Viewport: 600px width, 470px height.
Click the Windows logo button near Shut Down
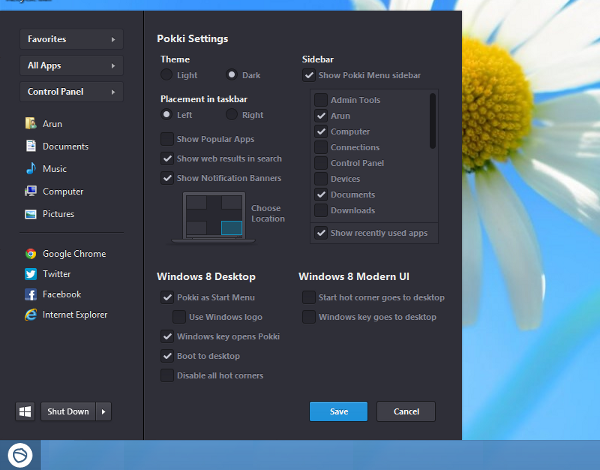point(25,411)
